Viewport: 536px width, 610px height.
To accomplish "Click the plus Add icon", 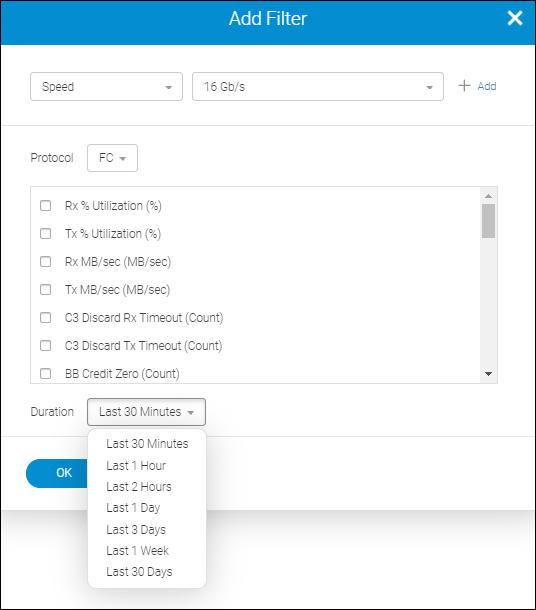I will (464, 86).
